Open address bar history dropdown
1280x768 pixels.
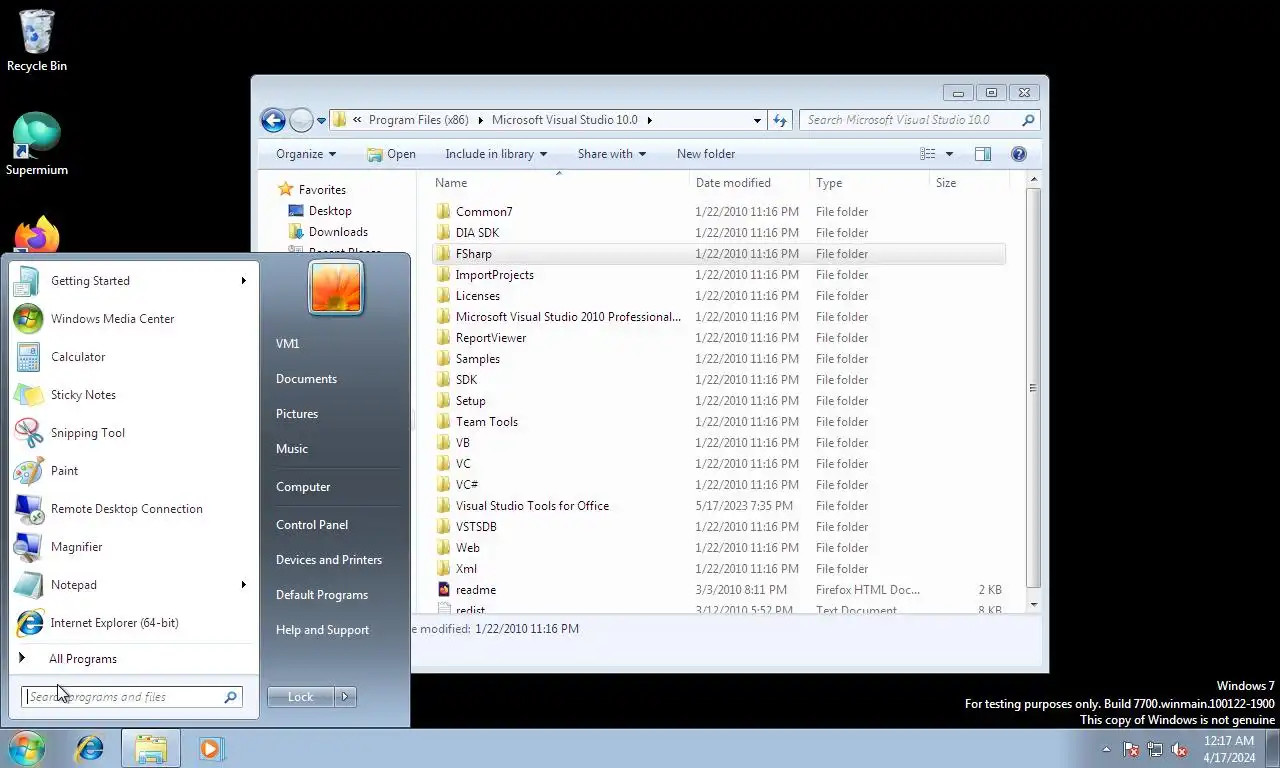757,120
